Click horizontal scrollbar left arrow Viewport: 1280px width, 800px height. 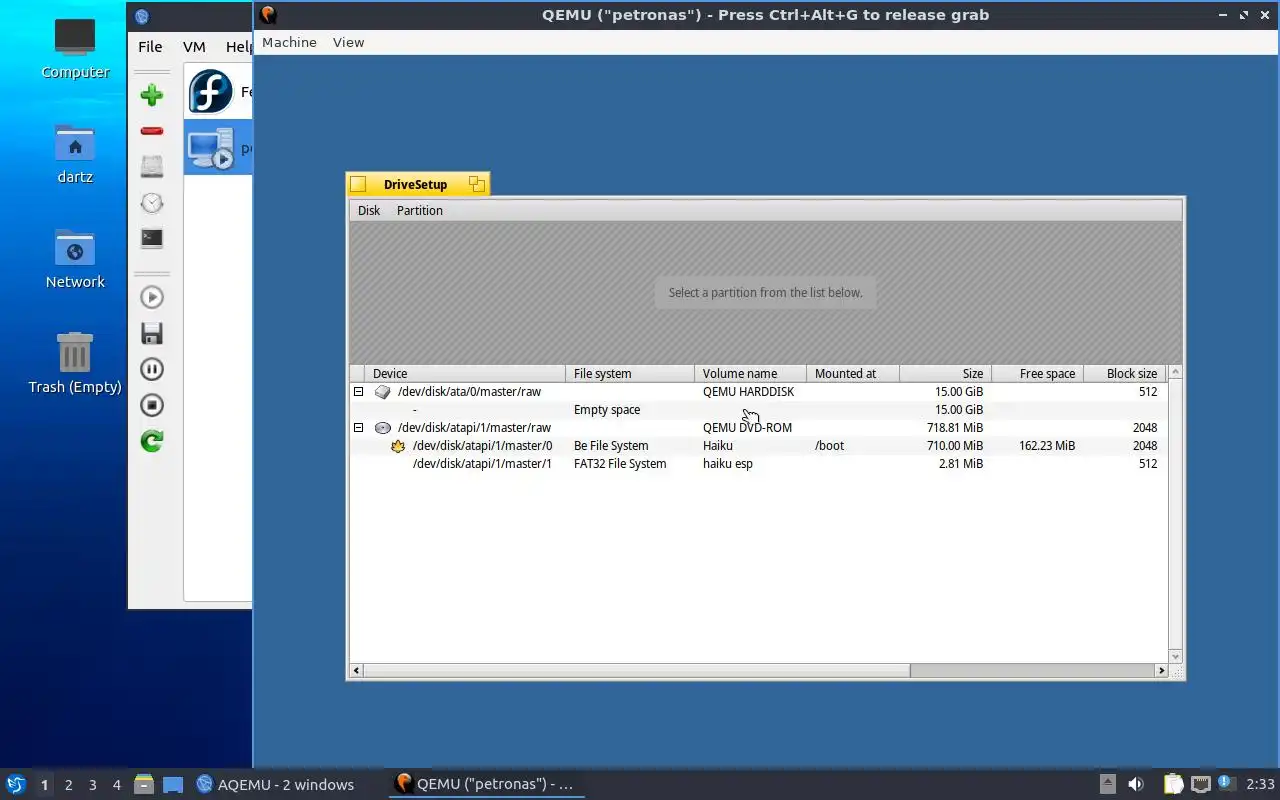click(357, 670)
